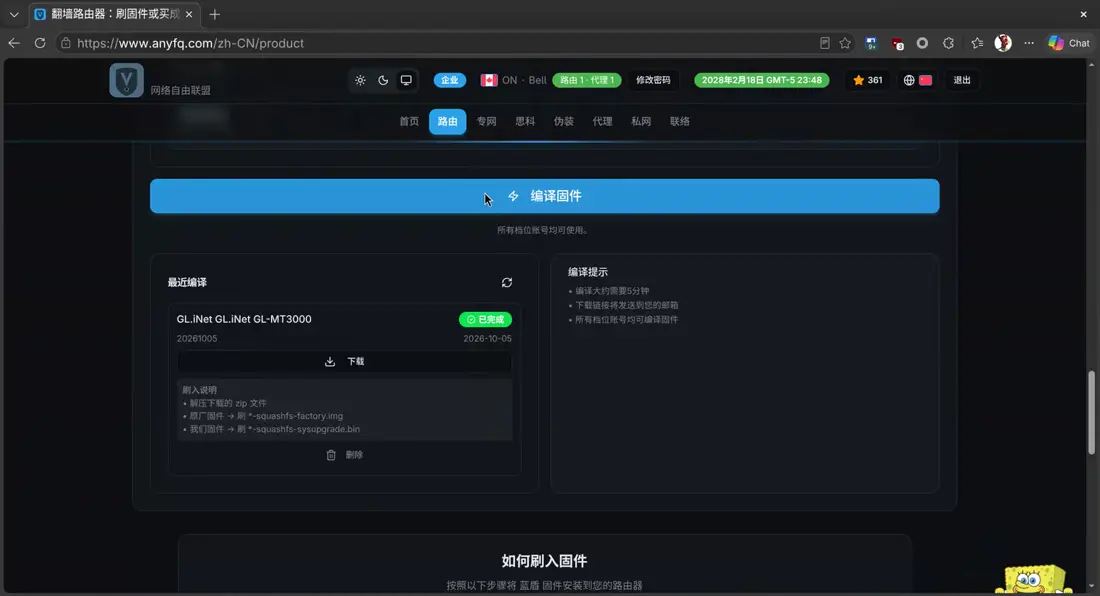Click the build version text 20261005
1100x596 pixels.
coord(197,339)
